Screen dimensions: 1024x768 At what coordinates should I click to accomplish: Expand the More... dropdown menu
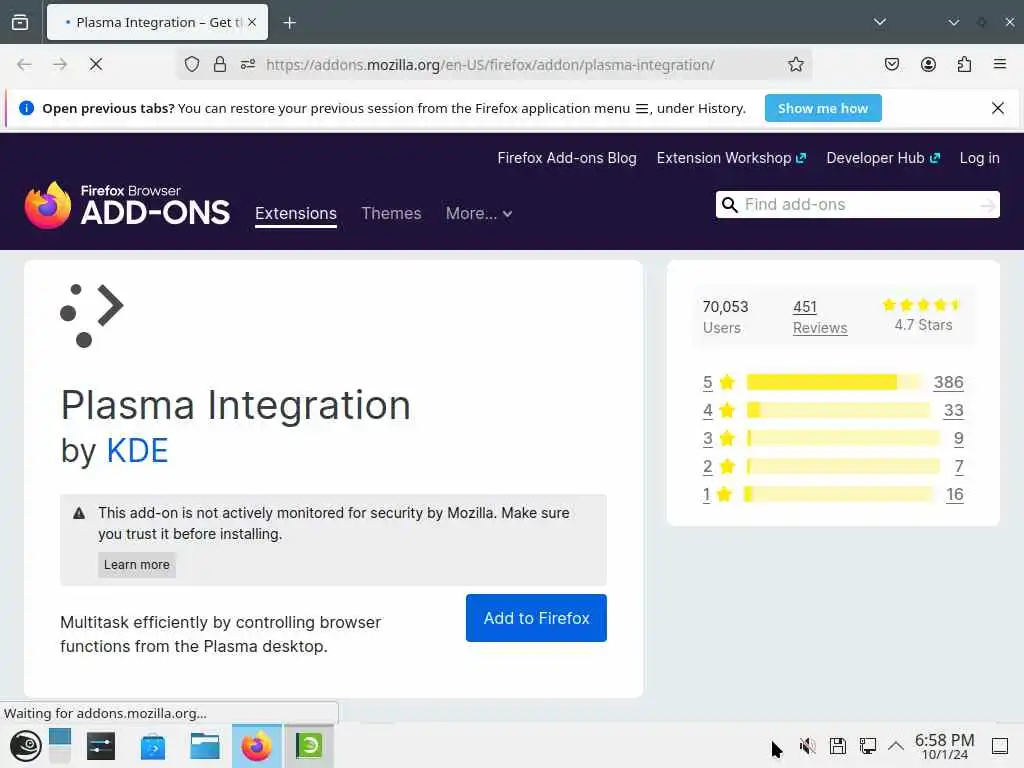pyautogui.click(x=479, y=214)
